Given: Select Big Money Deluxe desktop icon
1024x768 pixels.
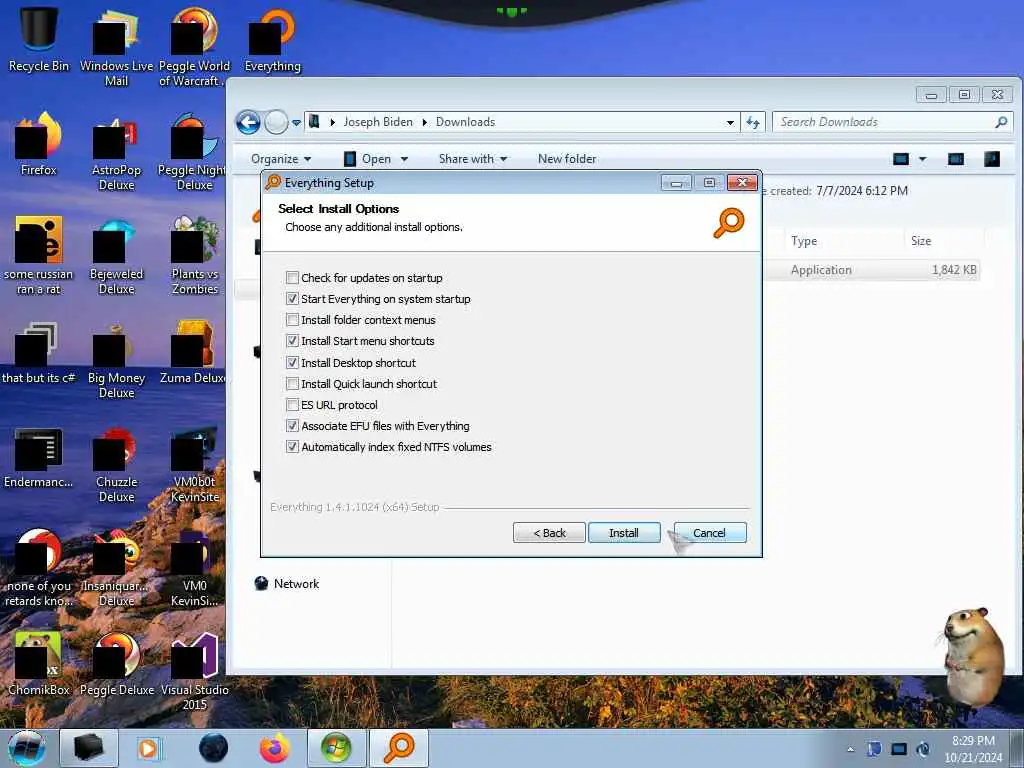Looking at the screenshot, I should tap(116, 360).
